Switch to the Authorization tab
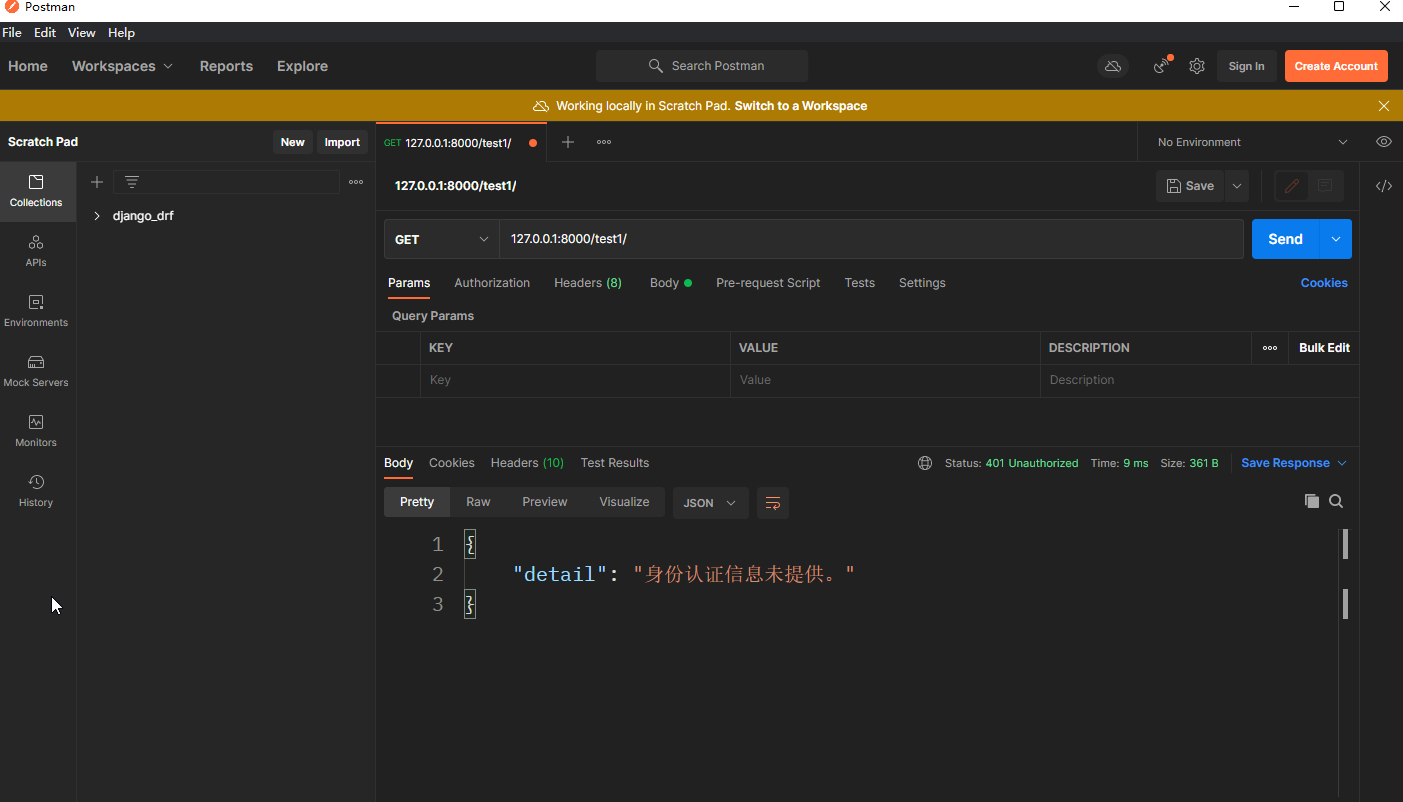The height and width of the screenshot is (802, 1403). pos(492,283)
